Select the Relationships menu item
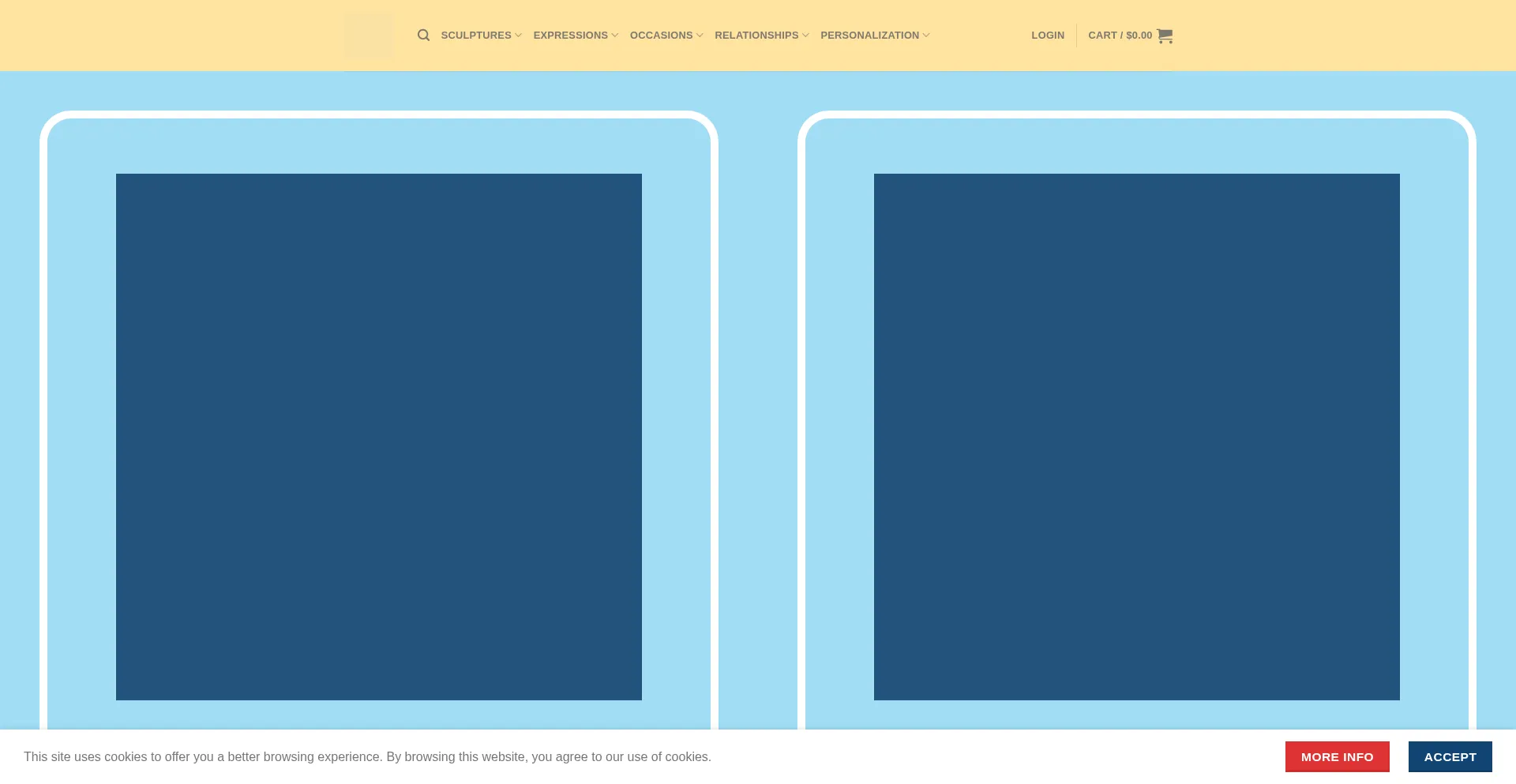The height and width of the screenshot is (784, 1516). coord(756,36)
